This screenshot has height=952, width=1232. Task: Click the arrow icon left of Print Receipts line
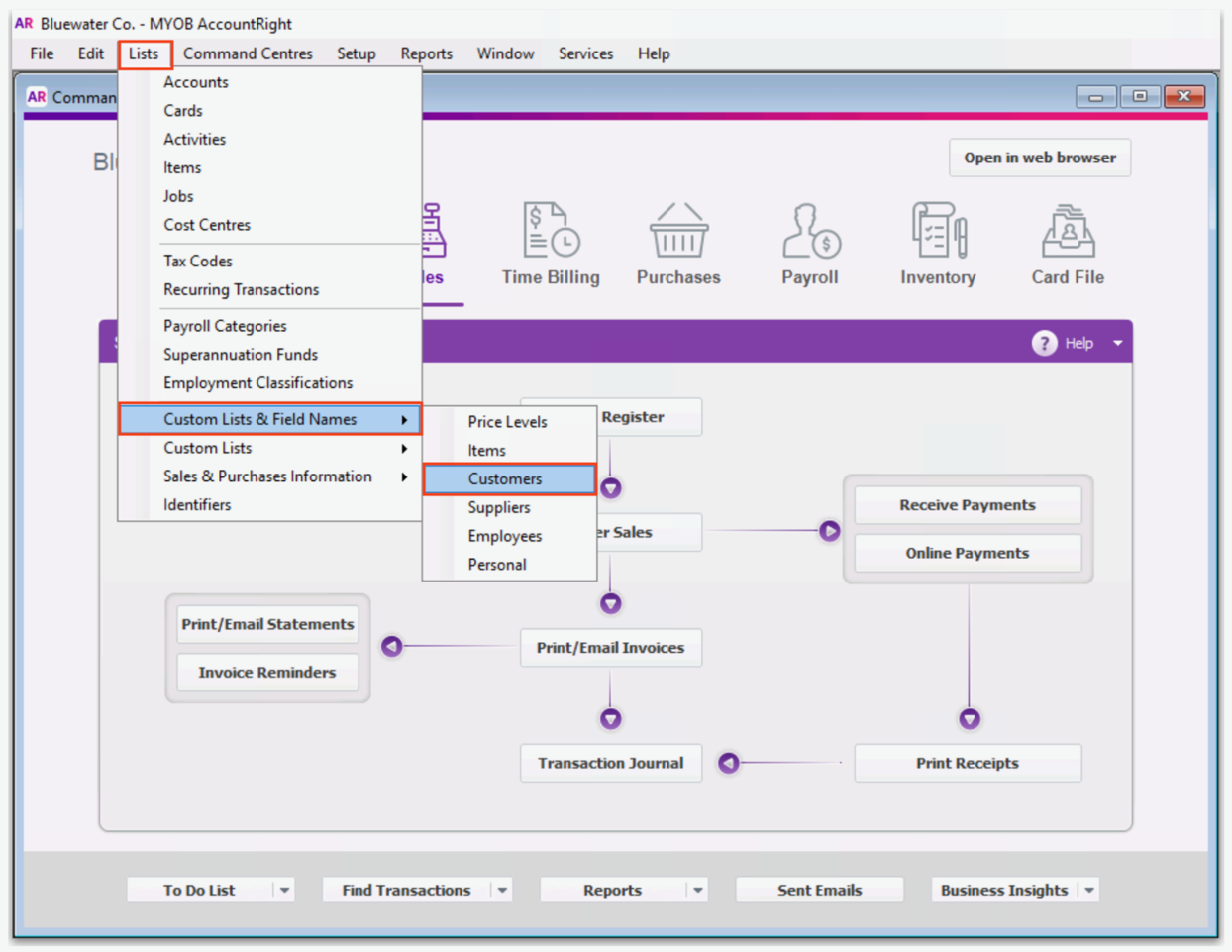click(x=729, y=763)
